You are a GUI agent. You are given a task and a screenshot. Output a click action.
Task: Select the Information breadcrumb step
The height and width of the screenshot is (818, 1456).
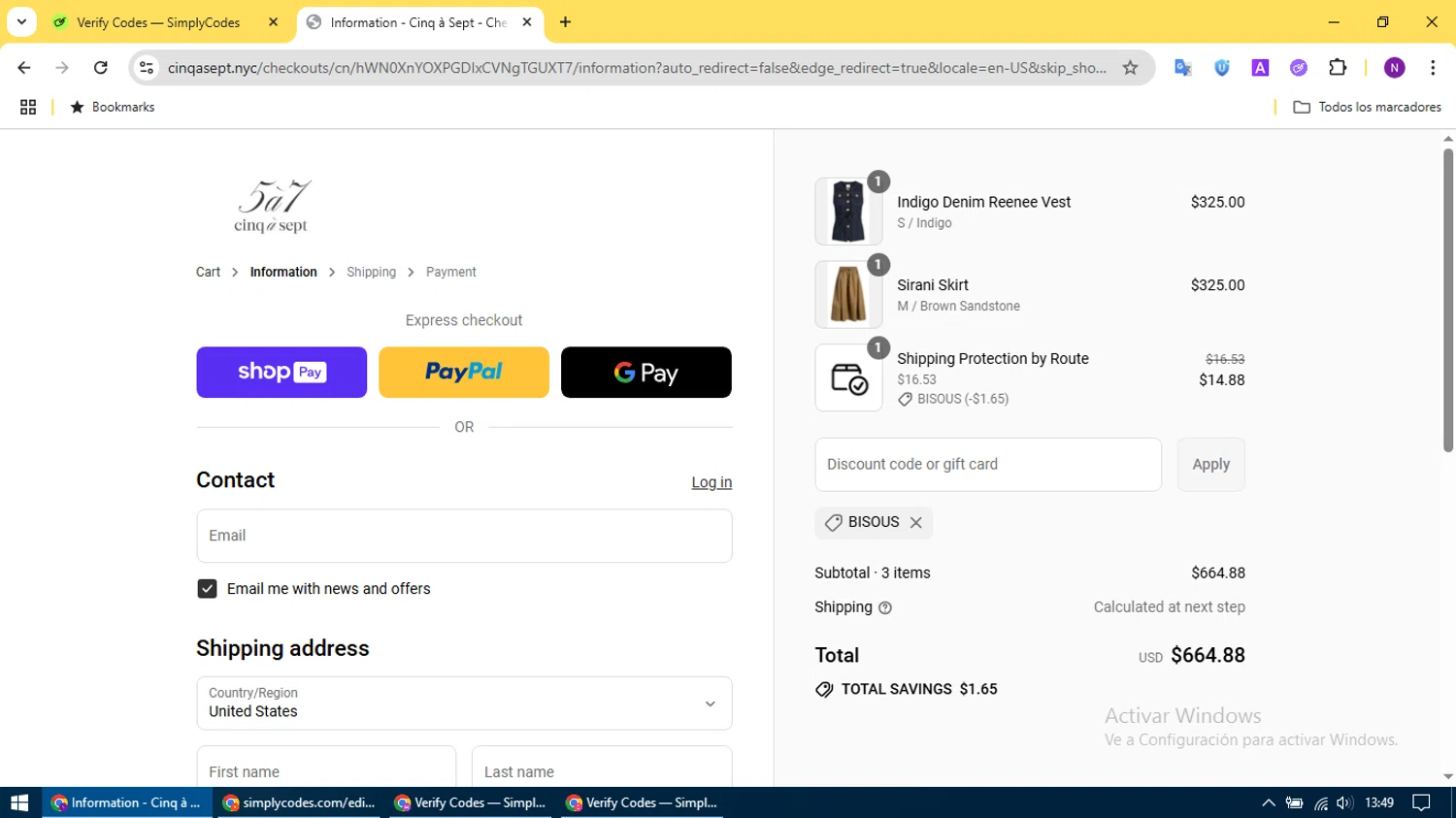(x=283, y=272)
